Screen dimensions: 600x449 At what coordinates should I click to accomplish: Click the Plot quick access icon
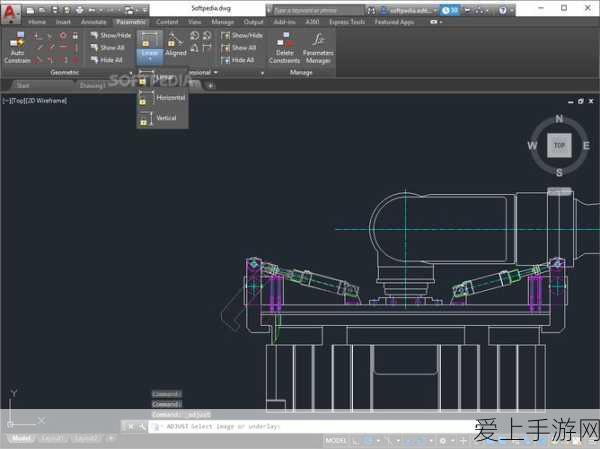pyautogui.click(x=80, y=10)
